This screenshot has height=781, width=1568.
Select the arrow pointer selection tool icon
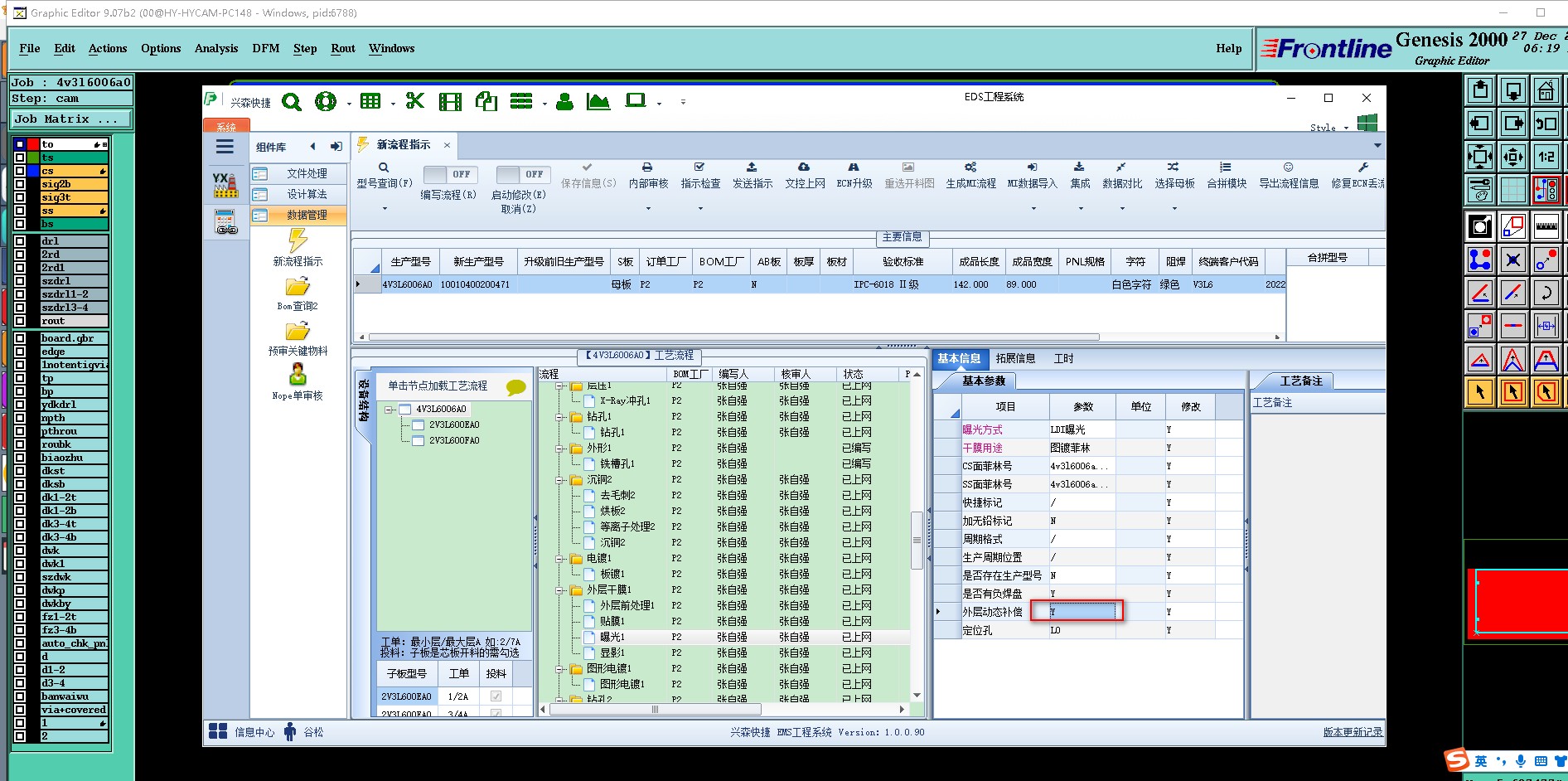pyautogui.click(x=1479, y=391)
